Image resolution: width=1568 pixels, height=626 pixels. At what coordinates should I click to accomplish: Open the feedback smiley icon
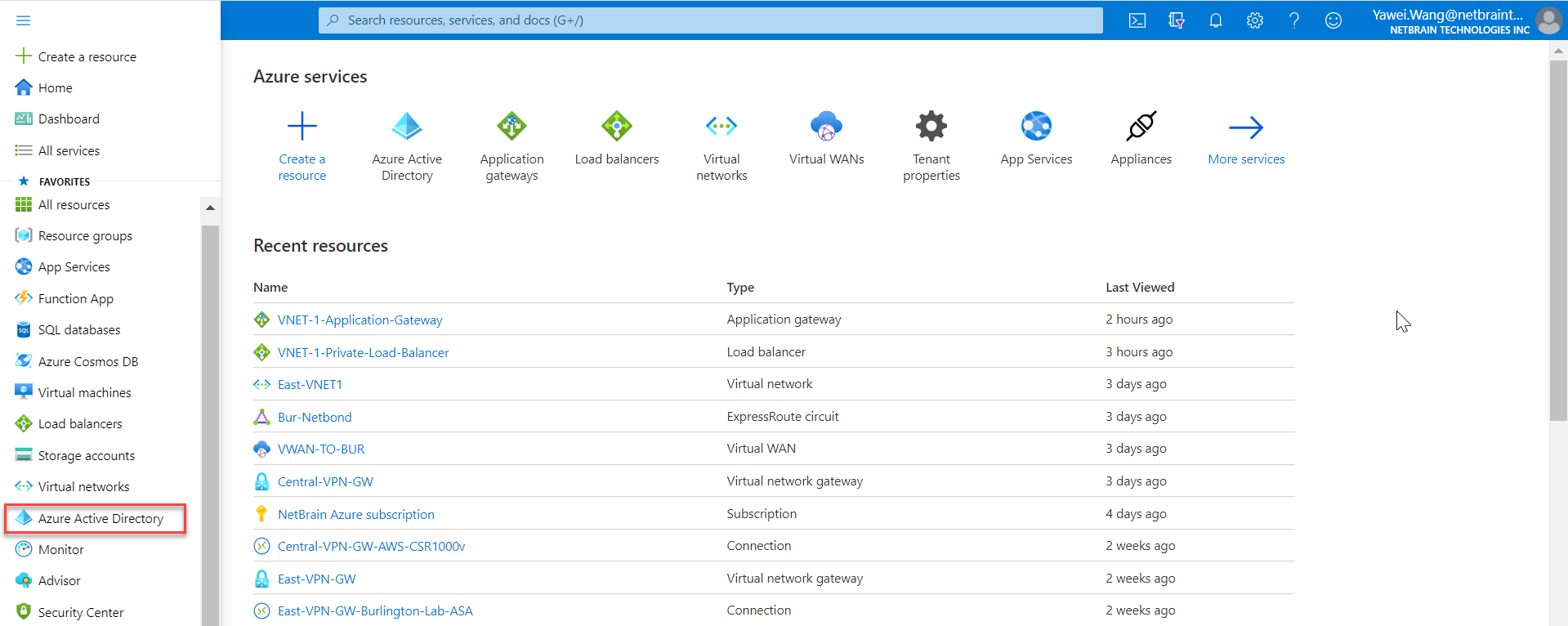click(x=1333, y=20)
